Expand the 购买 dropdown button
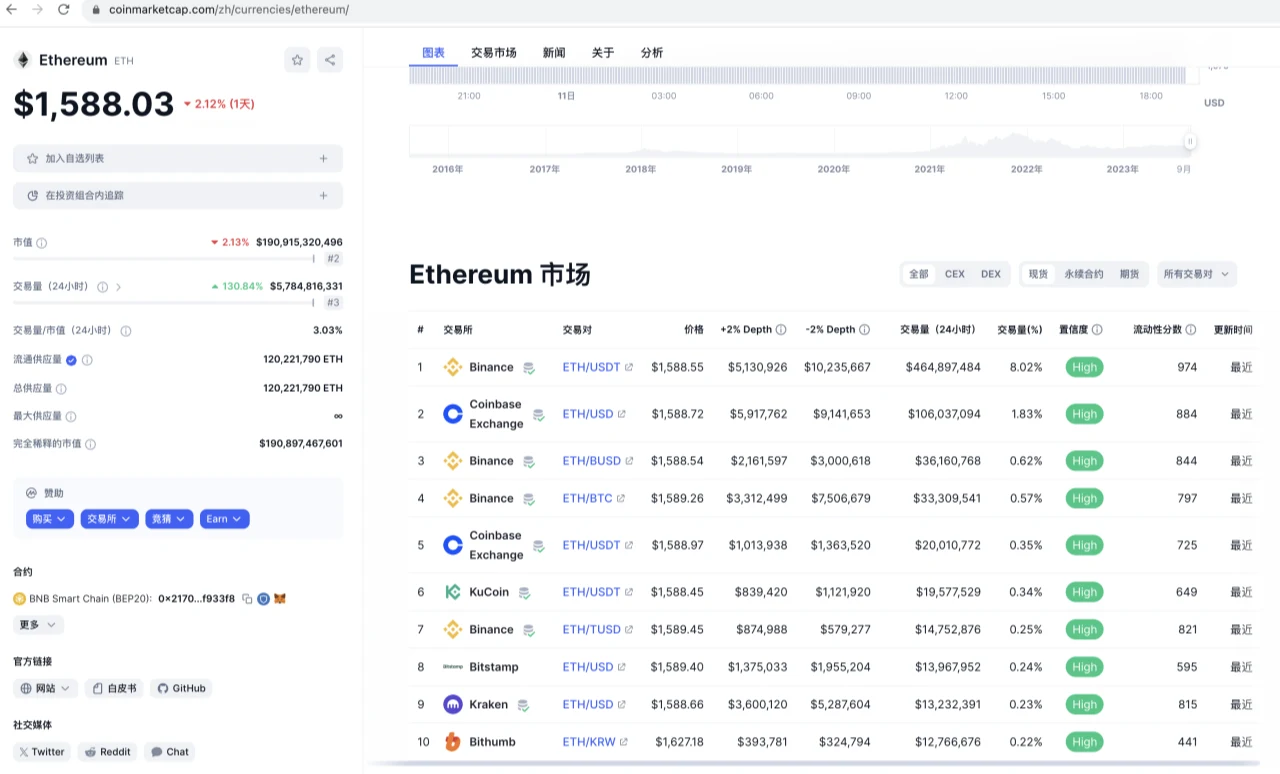This screenshot has height=774, width=1280. [49, 519]
